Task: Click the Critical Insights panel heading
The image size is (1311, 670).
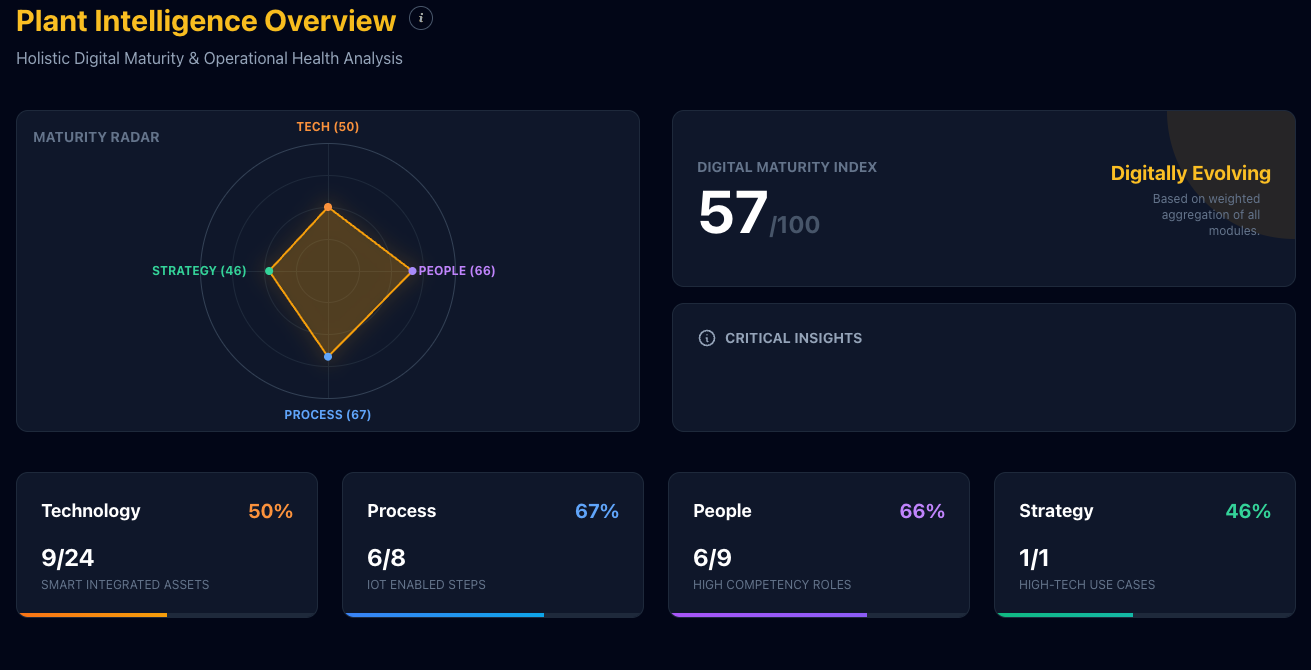Action: coord(793,338)
